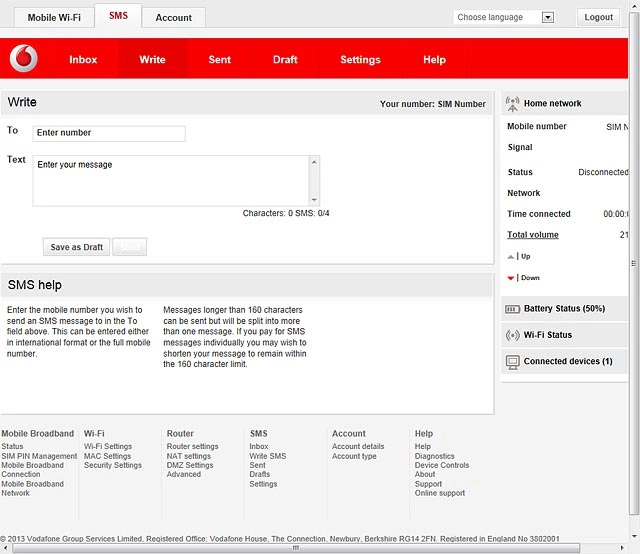
Task: Click the grey Up arrow icon
Action: pyautogui.click(x=510, y=257)
